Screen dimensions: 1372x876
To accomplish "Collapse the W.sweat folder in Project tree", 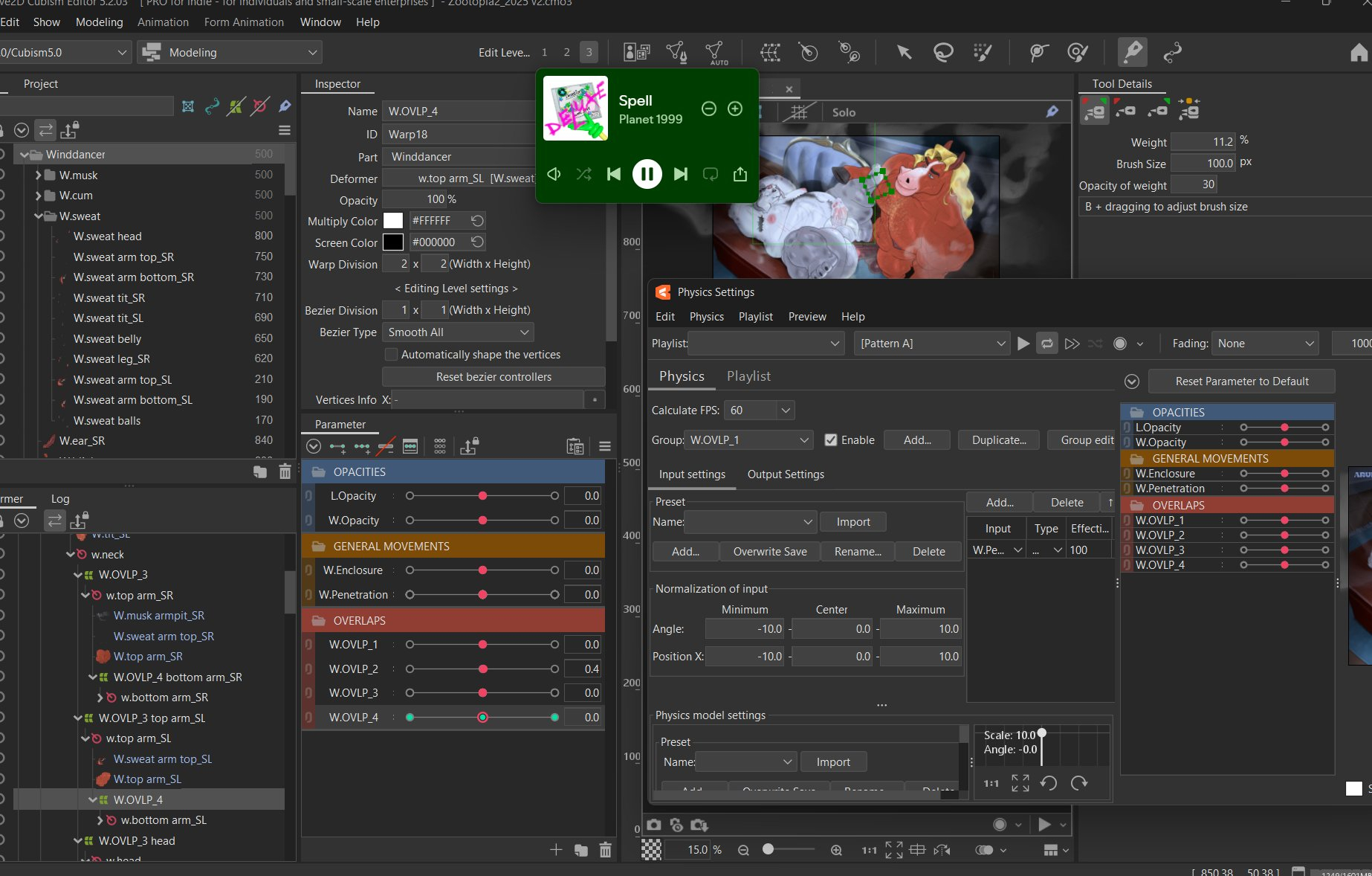I will pyautogui.click(x=39, y=216).
